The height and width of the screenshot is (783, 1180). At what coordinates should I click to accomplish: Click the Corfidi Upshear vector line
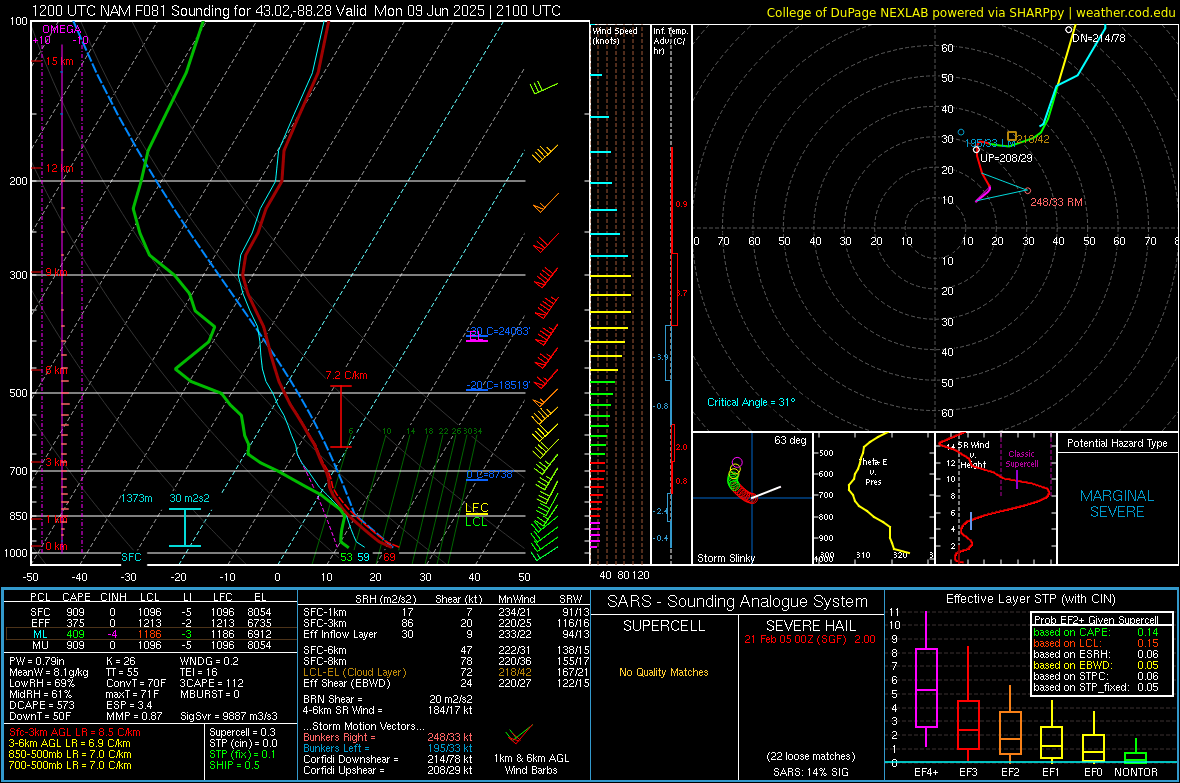[388, 769]
